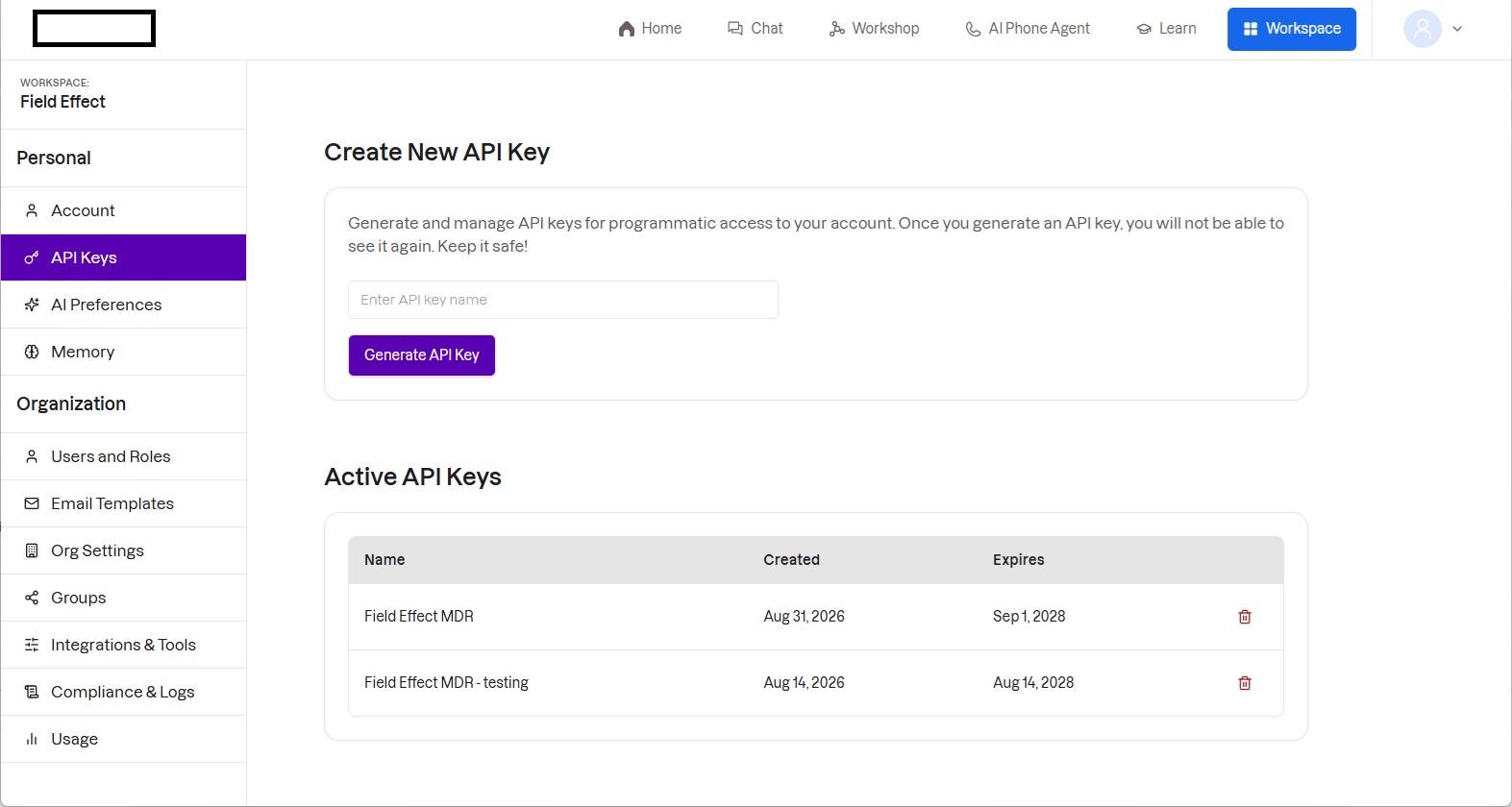Switch to the Chat tab
1512x807 pixels.
[x=756, y=29]
